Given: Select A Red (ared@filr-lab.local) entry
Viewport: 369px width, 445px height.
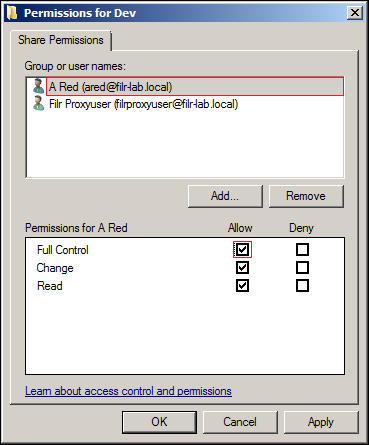Looking at the screenshot, I should (x=195, y=87).
